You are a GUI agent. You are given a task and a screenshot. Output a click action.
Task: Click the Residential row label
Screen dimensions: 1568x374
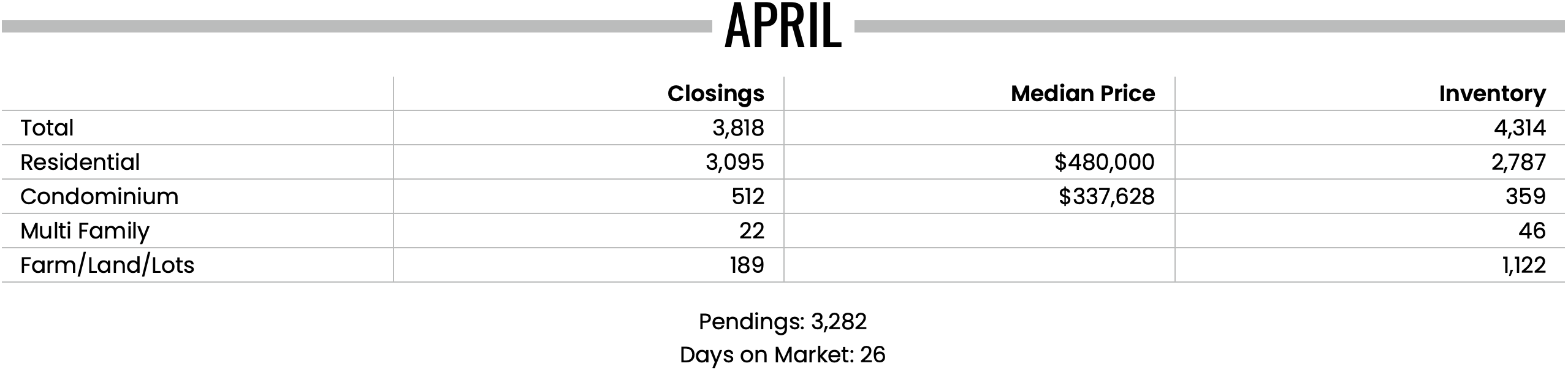pyautogui.click(x=80, y=162)
